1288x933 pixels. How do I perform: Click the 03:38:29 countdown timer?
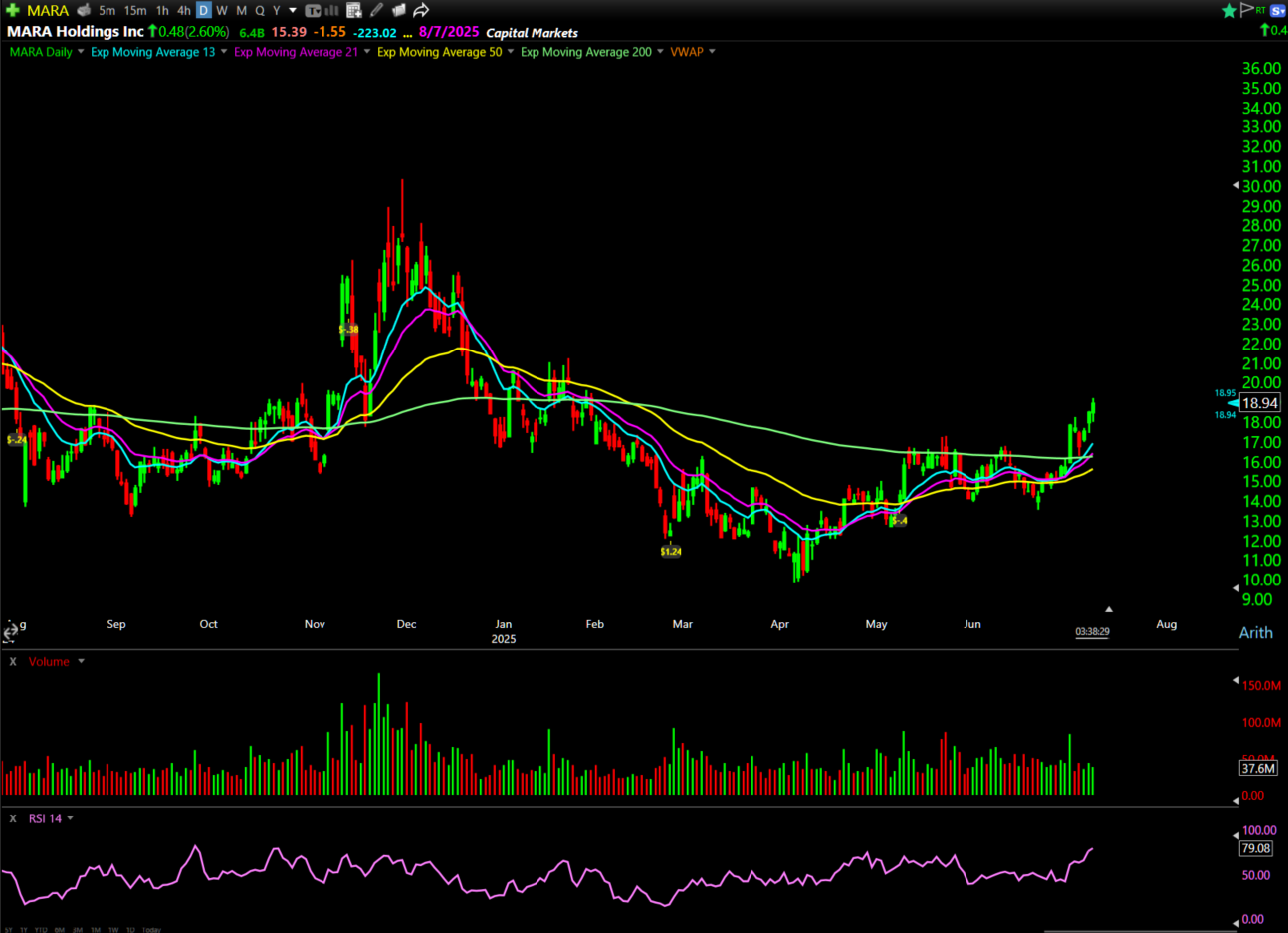pyautogui.click(x=1092, y=631)
